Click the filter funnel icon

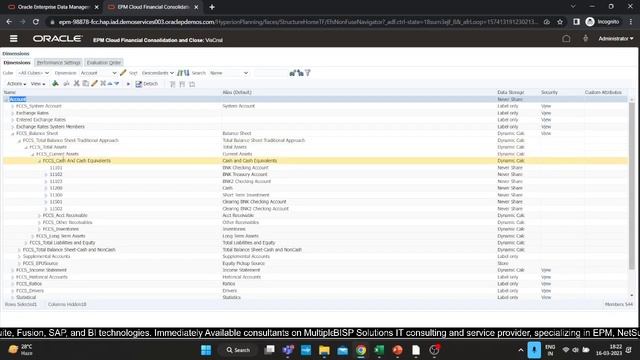click(x=308, y=73)
